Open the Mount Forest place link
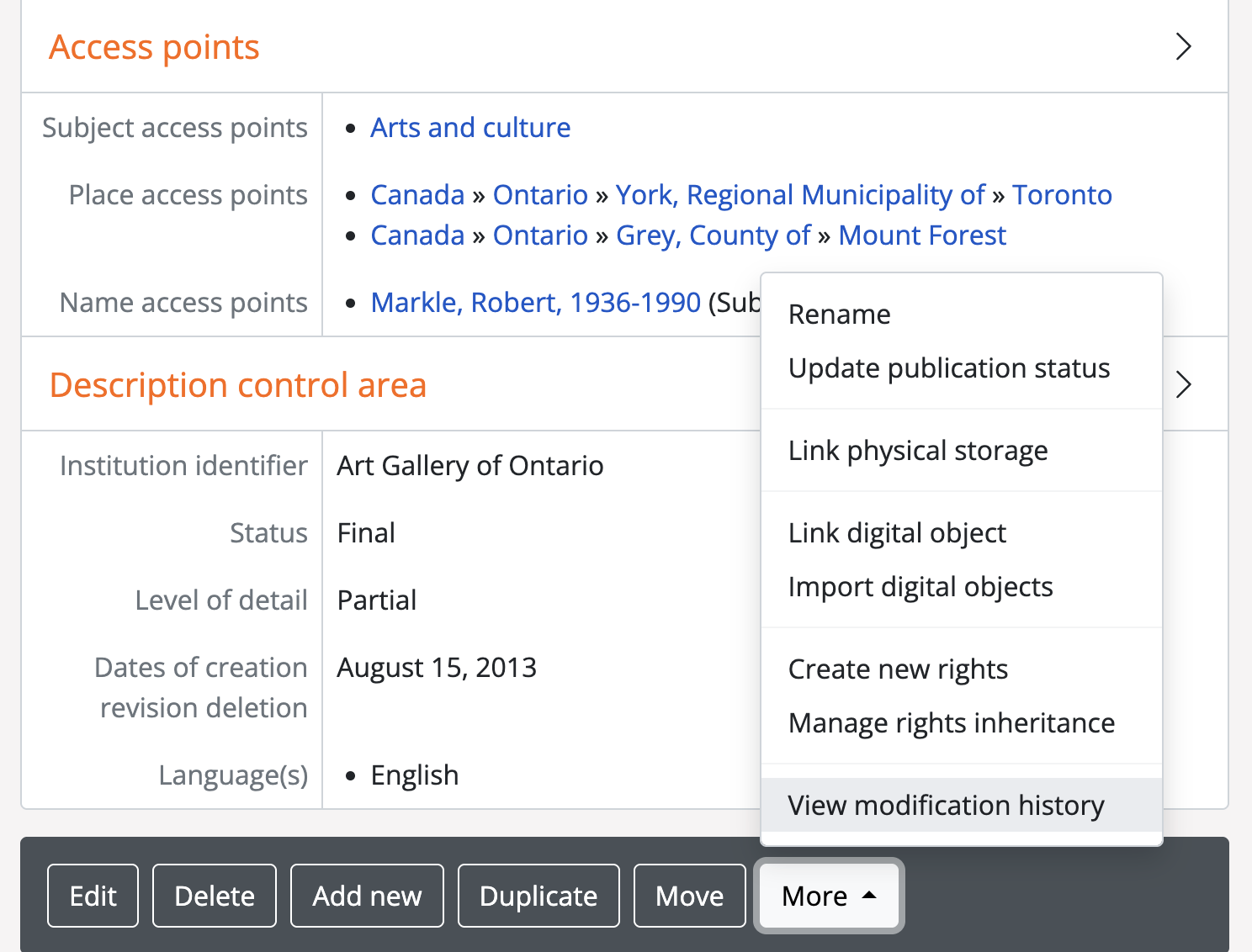This screenshot has width=1252, height=952. [x=921, y=235]
